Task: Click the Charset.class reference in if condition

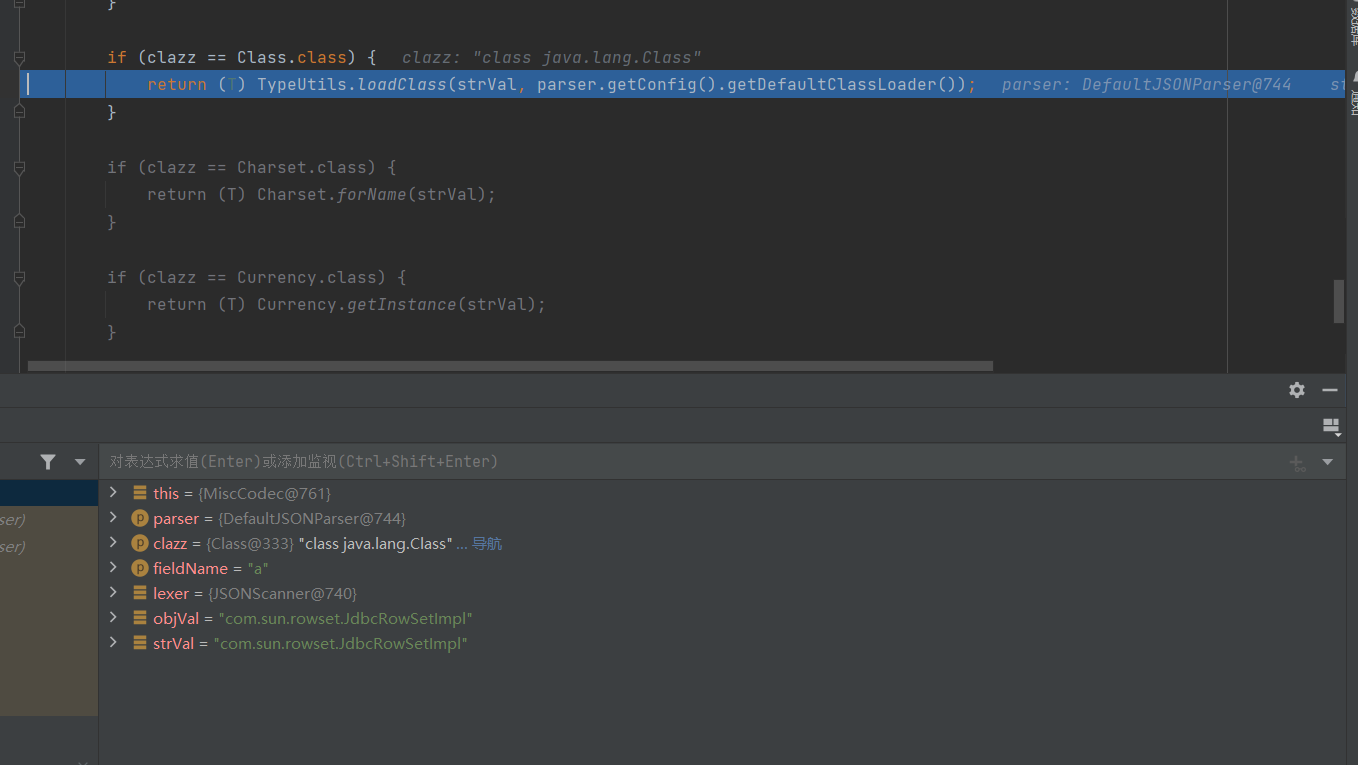Action: (306, 167)
